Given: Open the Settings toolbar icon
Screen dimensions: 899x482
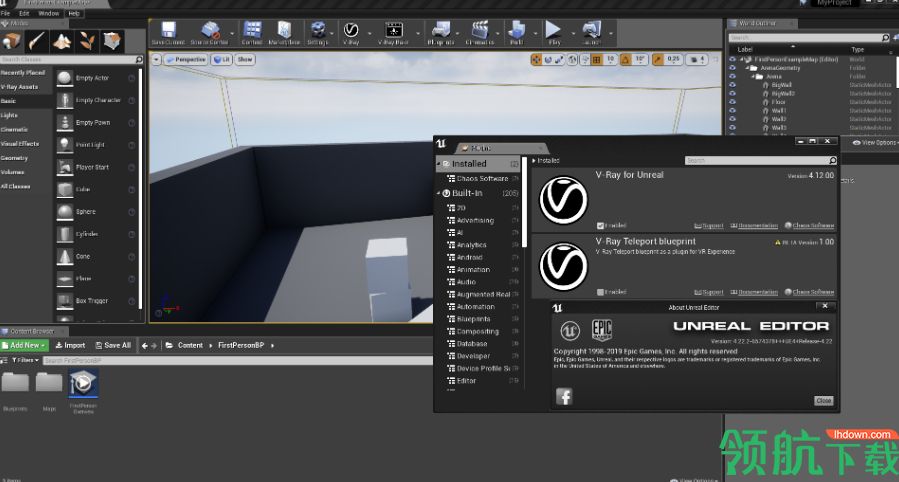Looking at the screenshot, I should coord(318,30).
